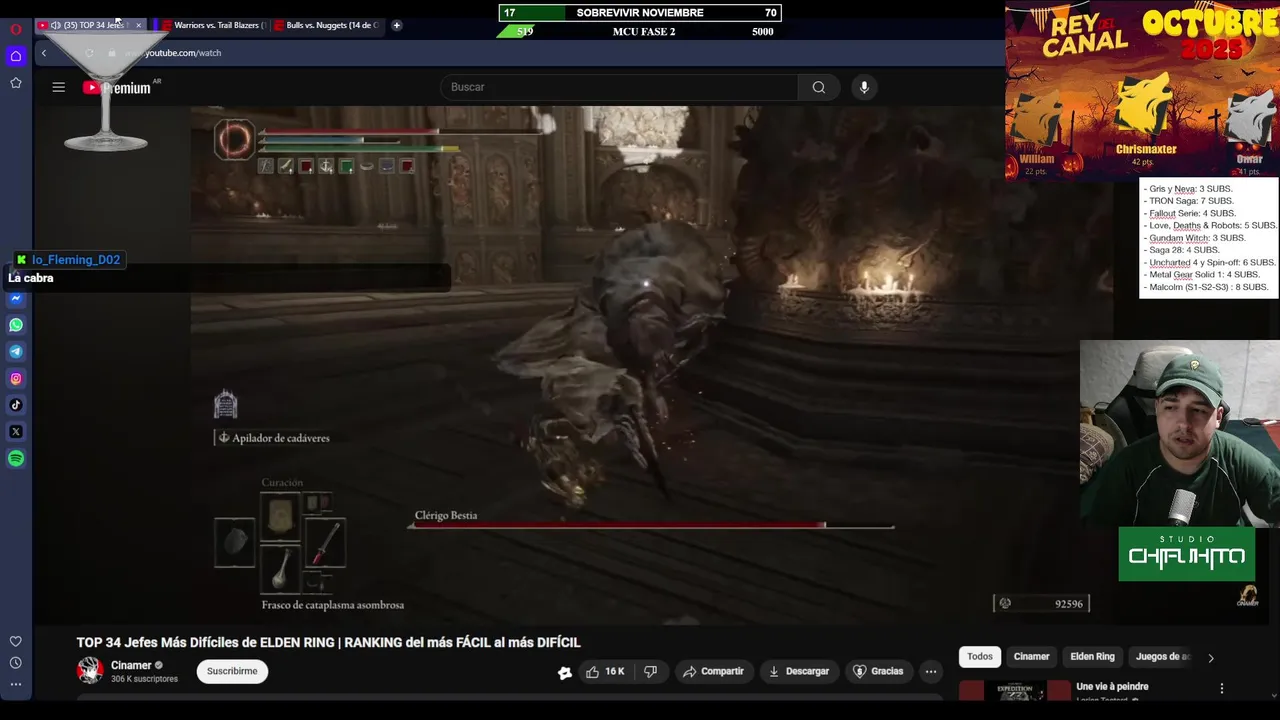Open the Cinamer channel avatar

pyautogui.click(x=90, y=670)
